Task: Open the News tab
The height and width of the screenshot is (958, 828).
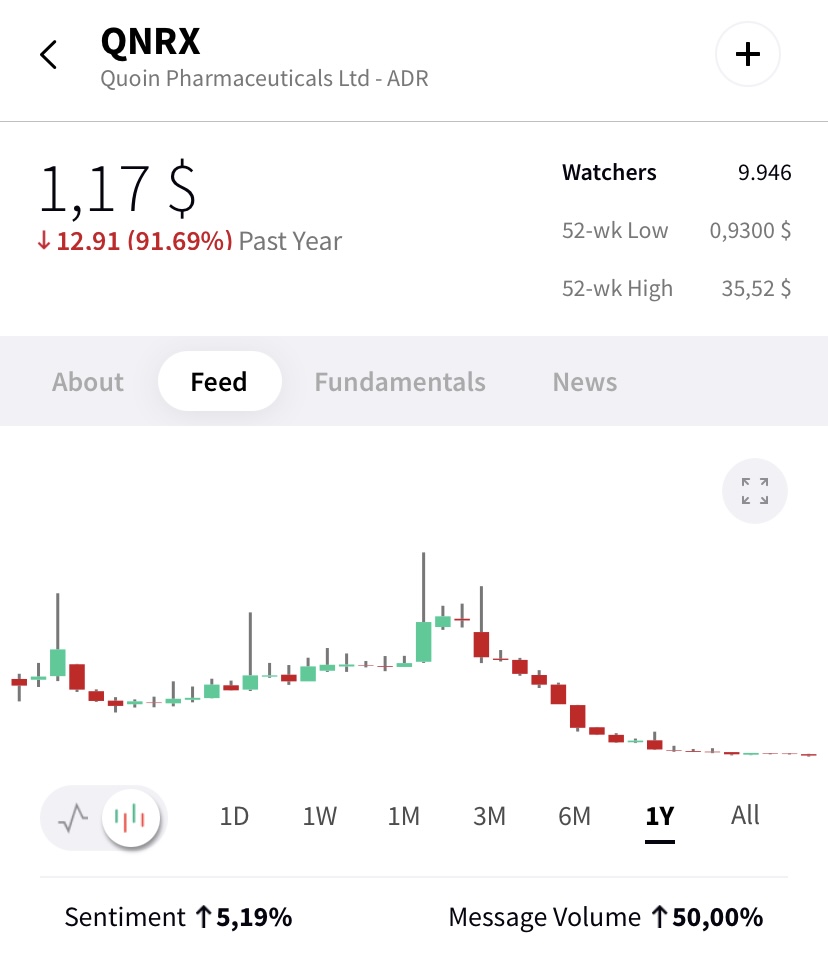Action: [x=585, y=382]
